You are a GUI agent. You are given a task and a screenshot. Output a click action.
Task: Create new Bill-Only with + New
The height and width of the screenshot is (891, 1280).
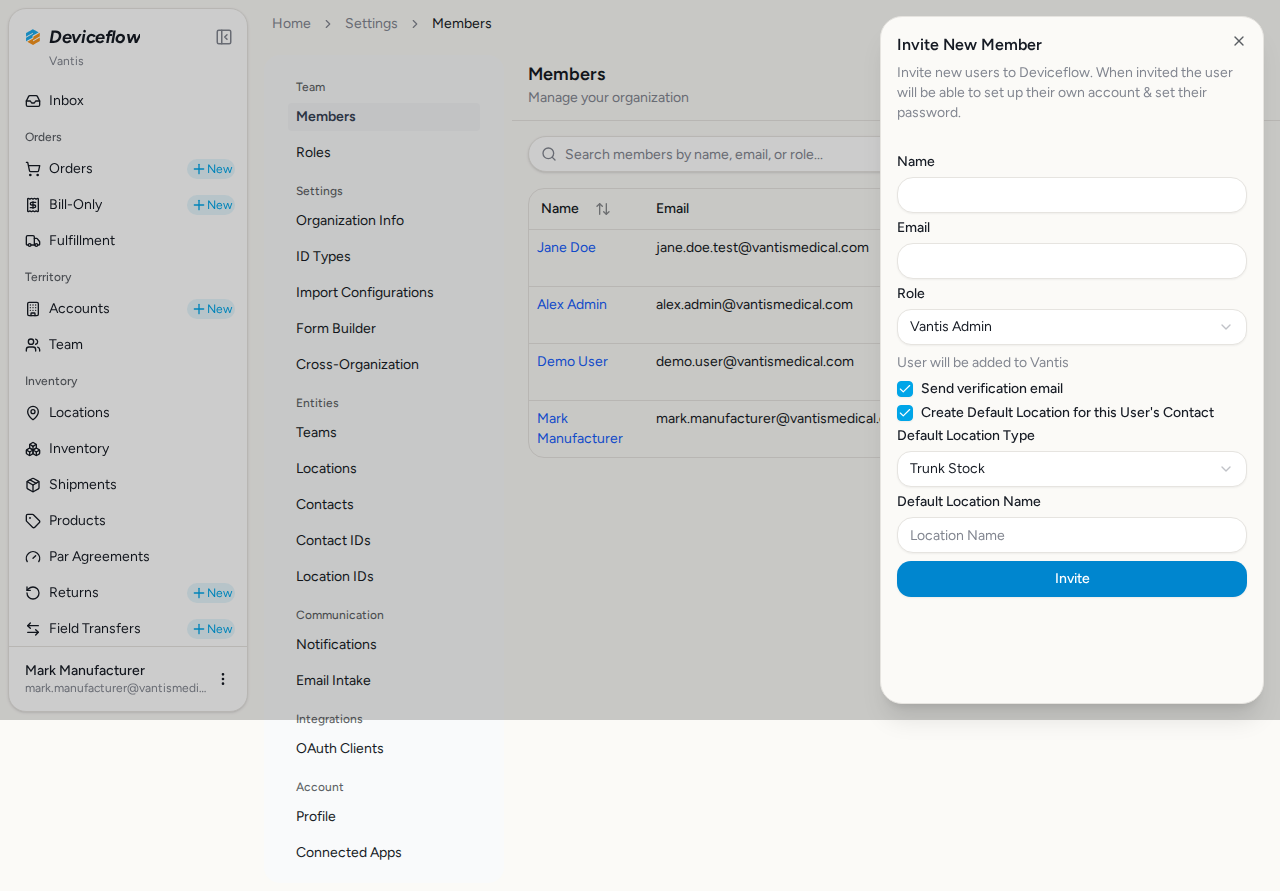(x=212, y=205)
